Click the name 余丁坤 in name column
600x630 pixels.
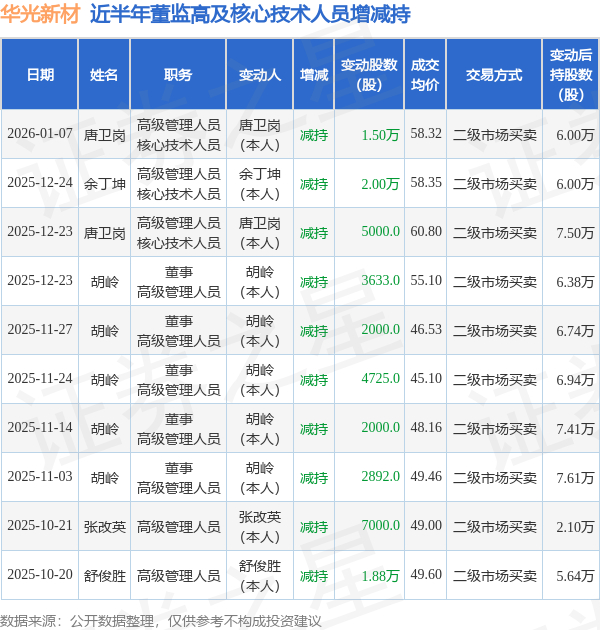pyautogui.click(x=104, y=184)
